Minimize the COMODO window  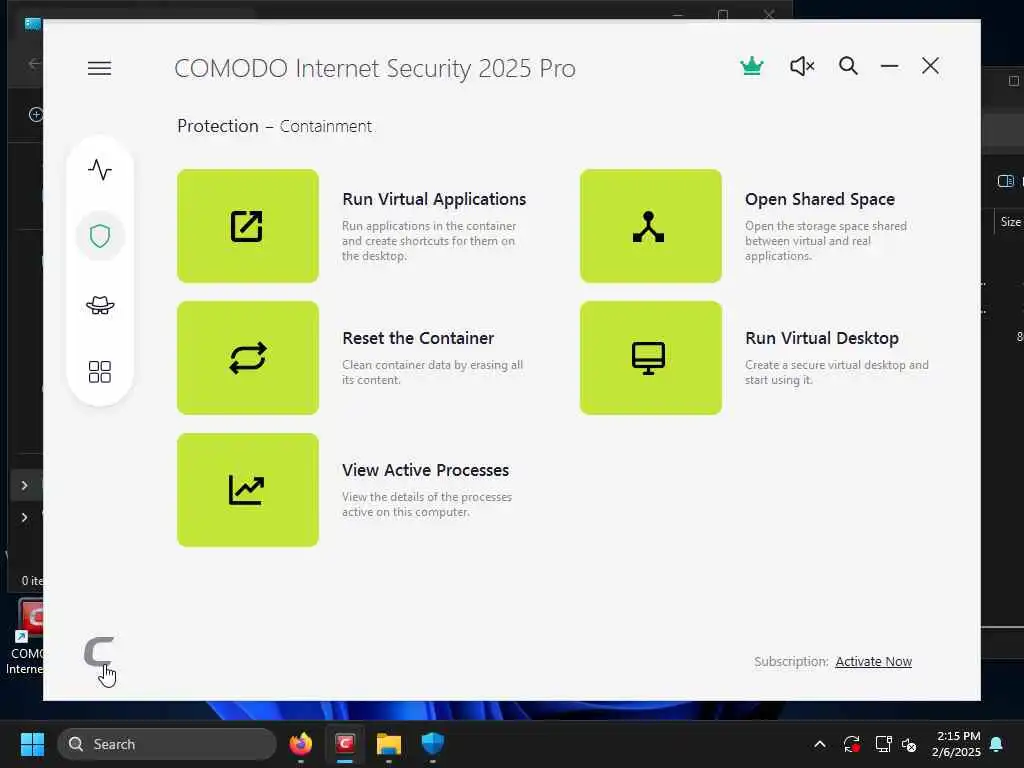(x=889, y=66)
